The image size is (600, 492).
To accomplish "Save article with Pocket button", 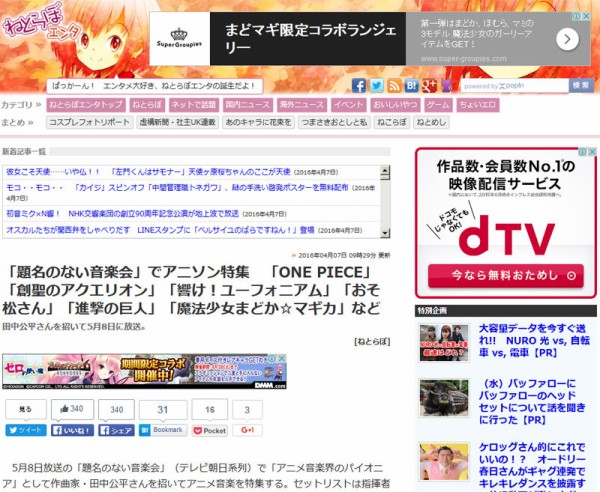I will tap(210, 431).
